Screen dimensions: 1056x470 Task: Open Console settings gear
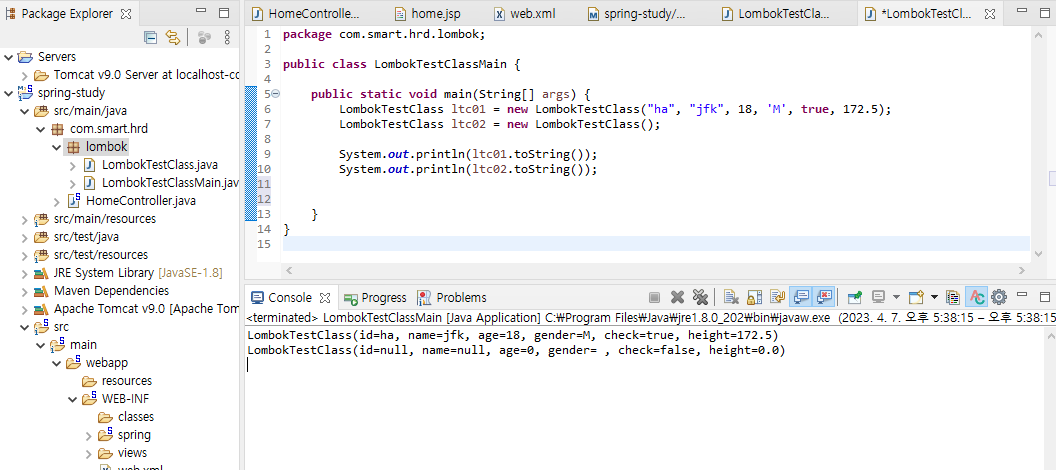click(999, 297)
